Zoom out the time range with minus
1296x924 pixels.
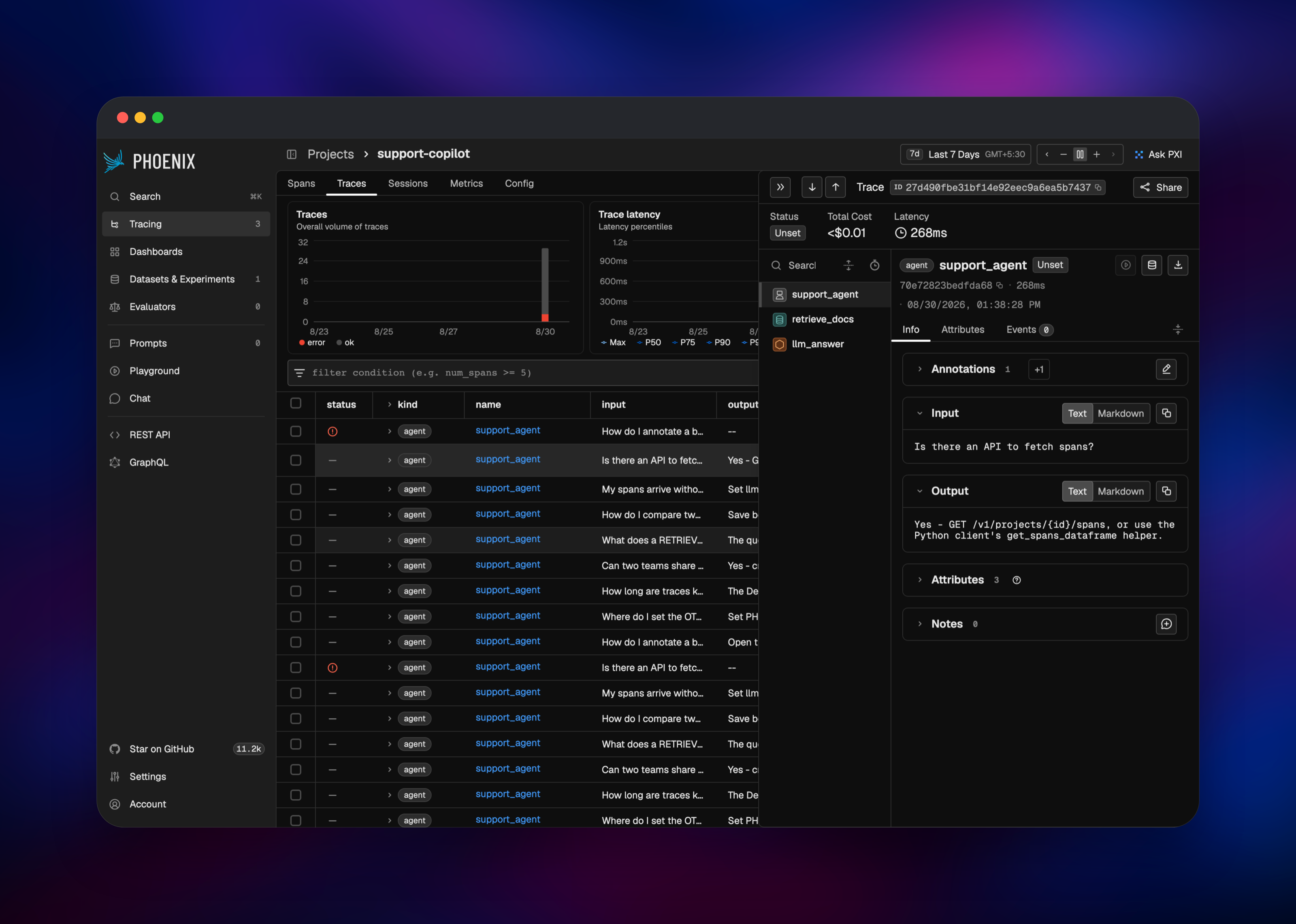[x=1063, y=154]
